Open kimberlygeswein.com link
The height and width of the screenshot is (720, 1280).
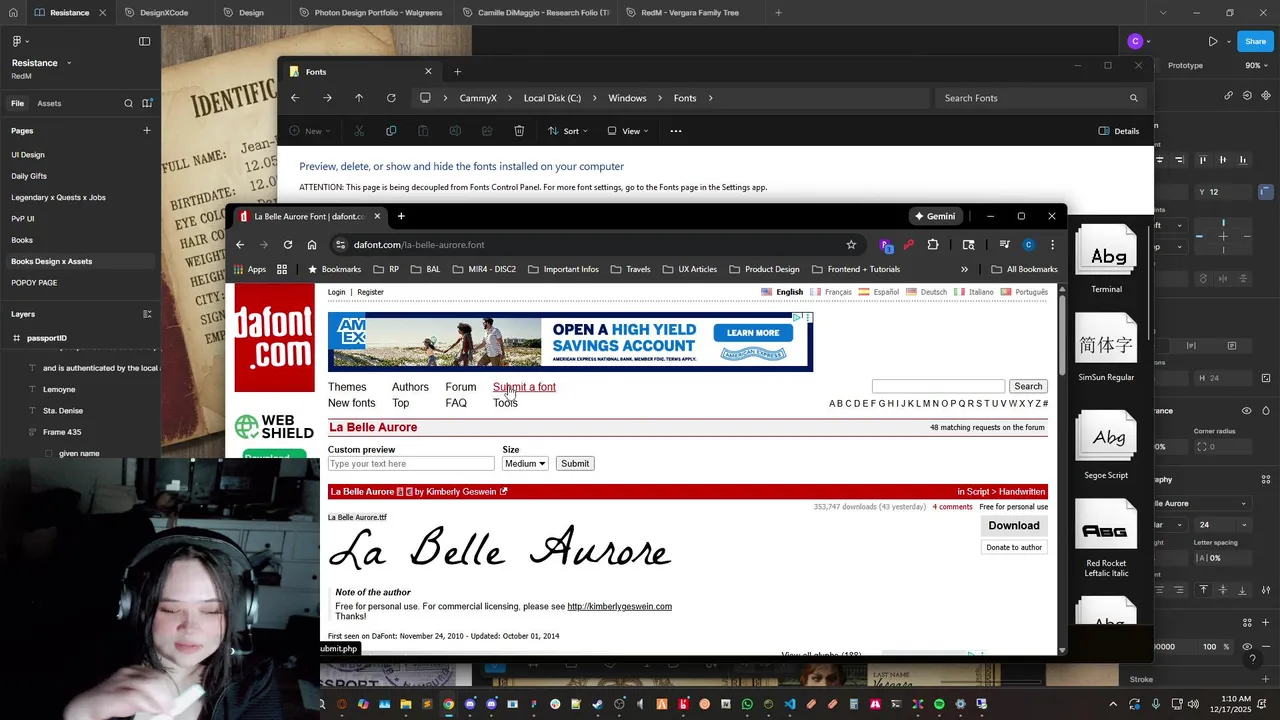point(619,606)
